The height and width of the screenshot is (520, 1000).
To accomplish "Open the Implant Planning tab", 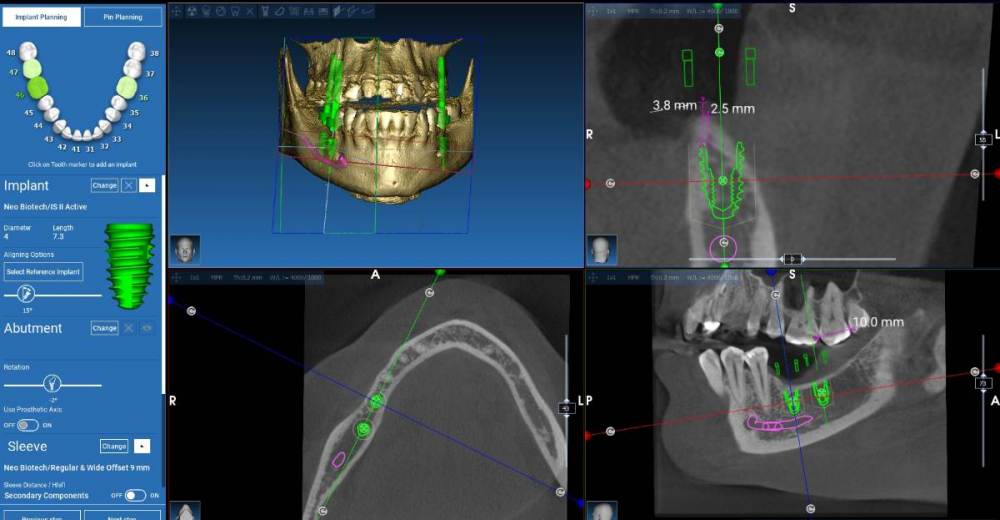I will 41,17.
